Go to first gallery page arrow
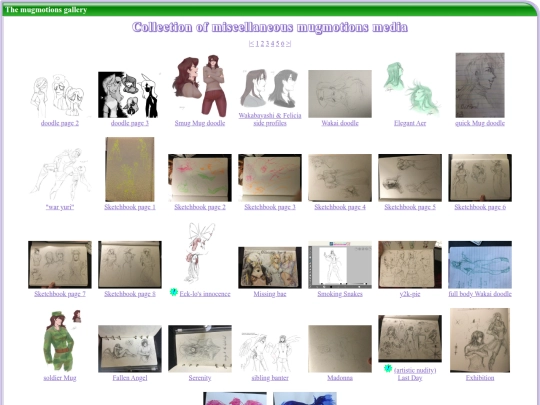This screenshot has height=405, width=540. point(251,43)
